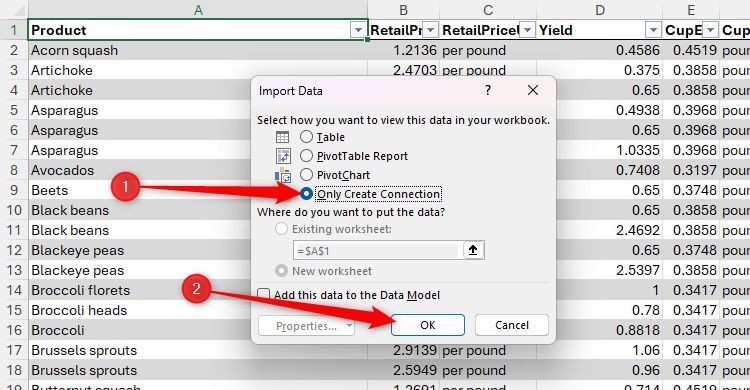The height and width of the screenshot is (390, 750).
Task: Open the RetailPrice column B filter dropdown
Action: (x=430, y=31)
